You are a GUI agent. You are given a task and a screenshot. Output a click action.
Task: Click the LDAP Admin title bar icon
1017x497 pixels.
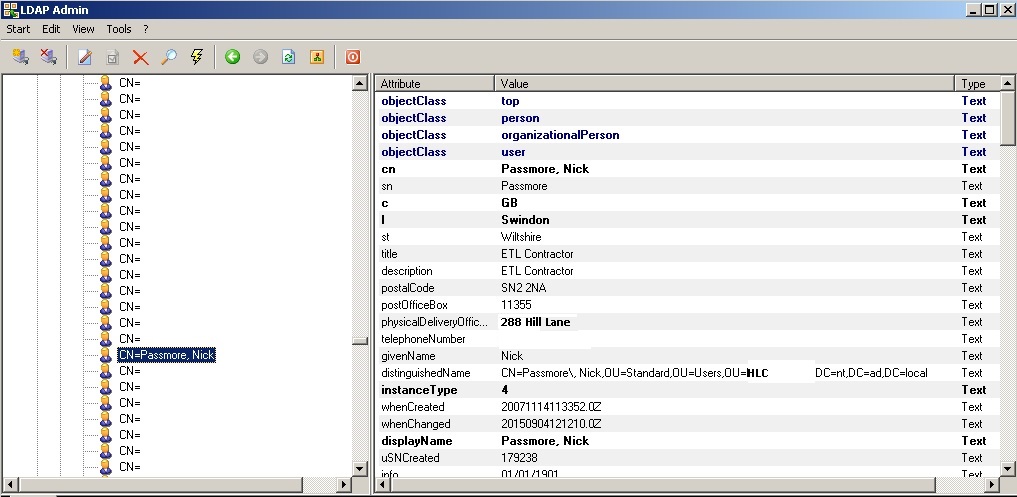tap(10, 9)
